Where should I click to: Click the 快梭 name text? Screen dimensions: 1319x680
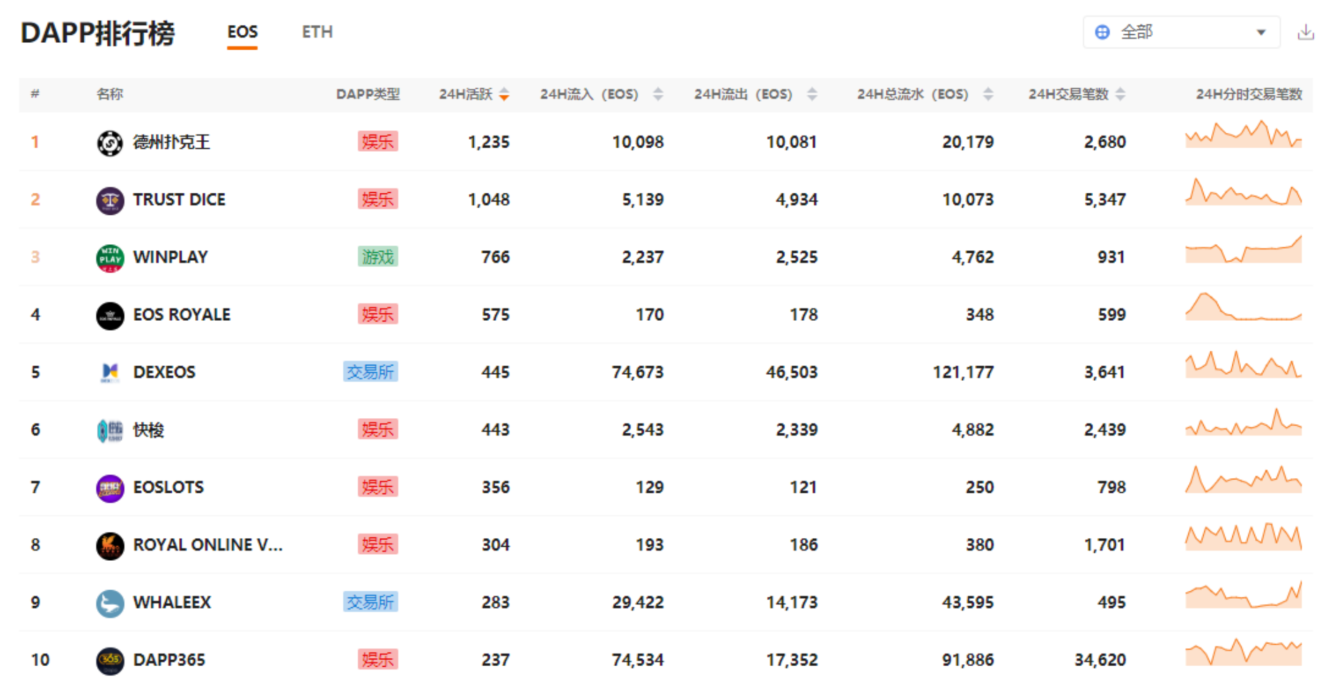coord(148,430)
